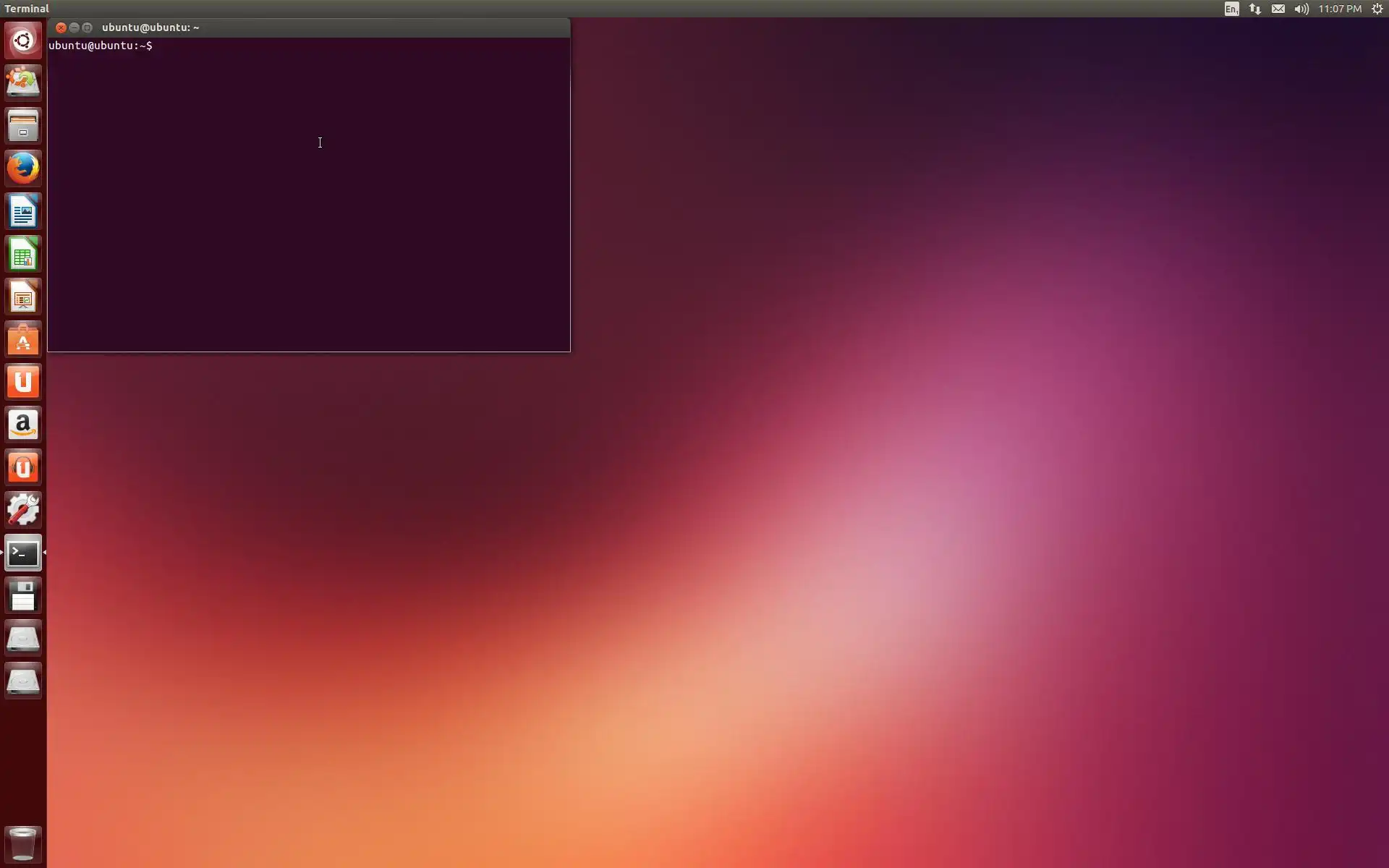Launch Firefox web browser from dock
This screenshot has width=1389, height=868.
[x=23, y=169]
